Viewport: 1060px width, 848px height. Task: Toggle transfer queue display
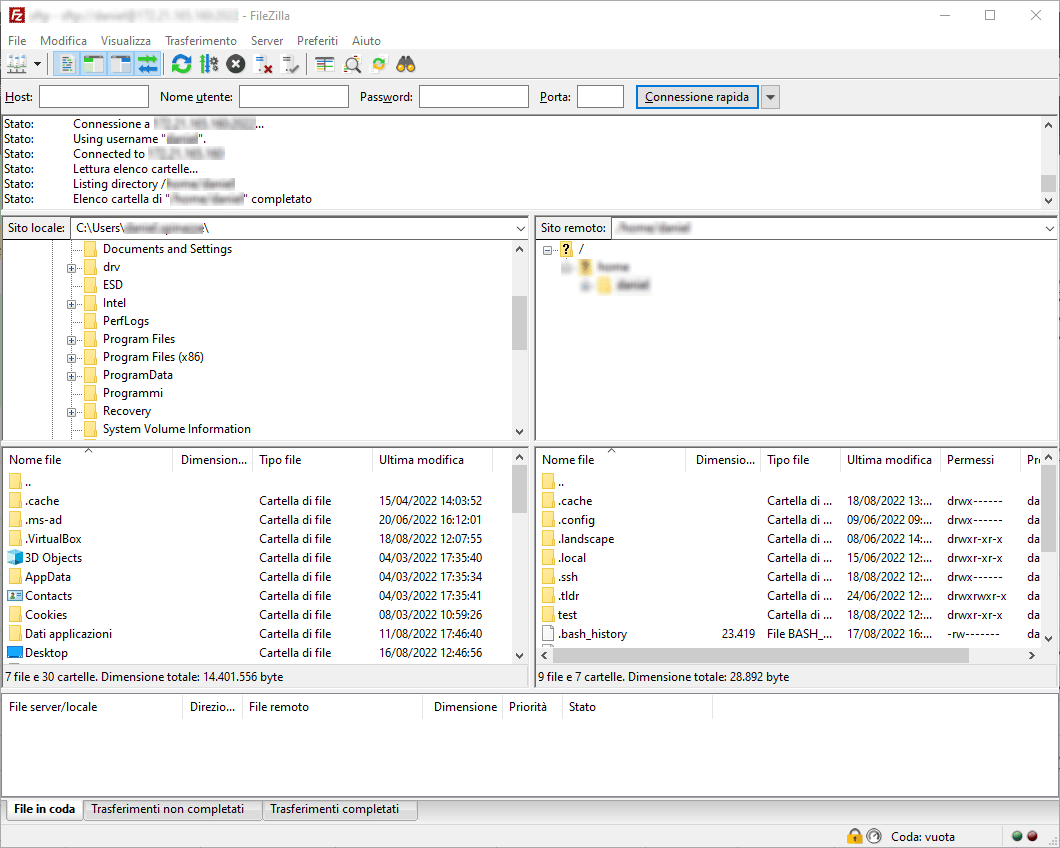(147, 65)
